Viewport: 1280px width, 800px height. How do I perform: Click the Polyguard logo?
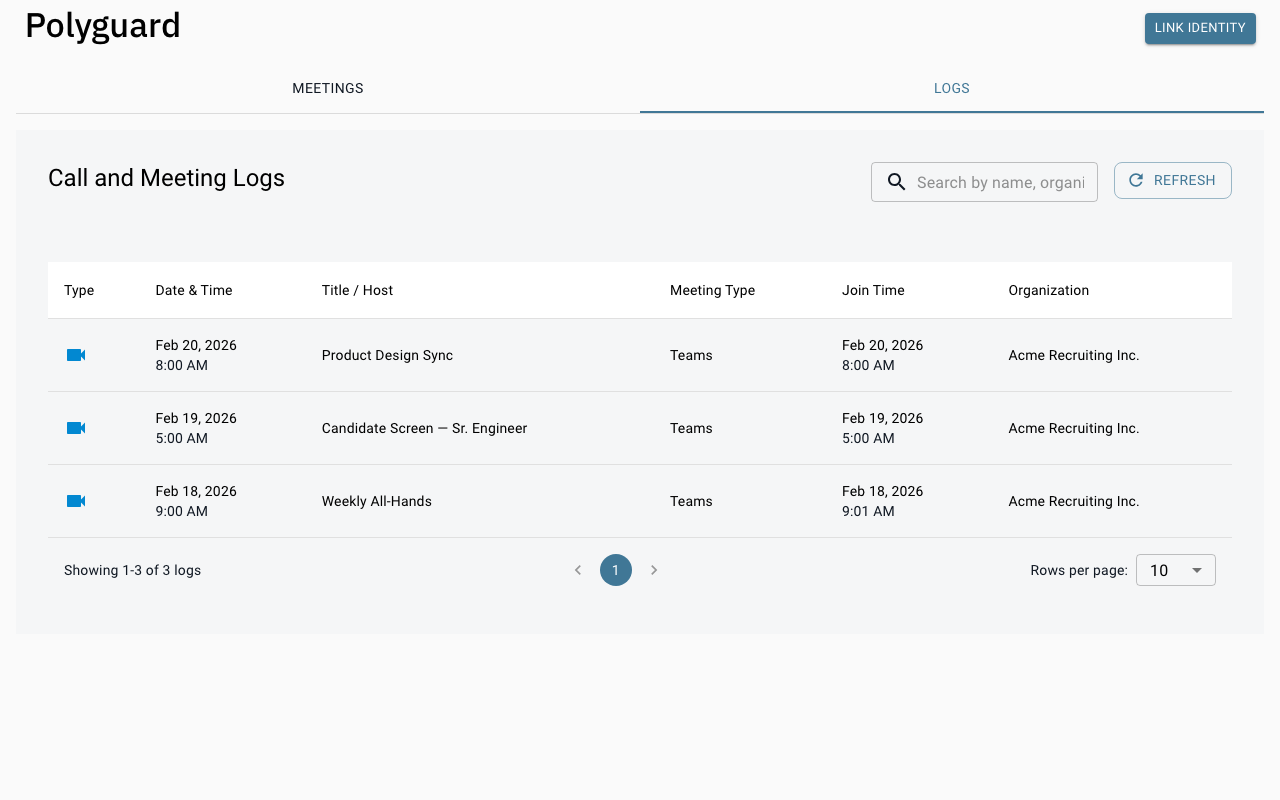(102, 26)
